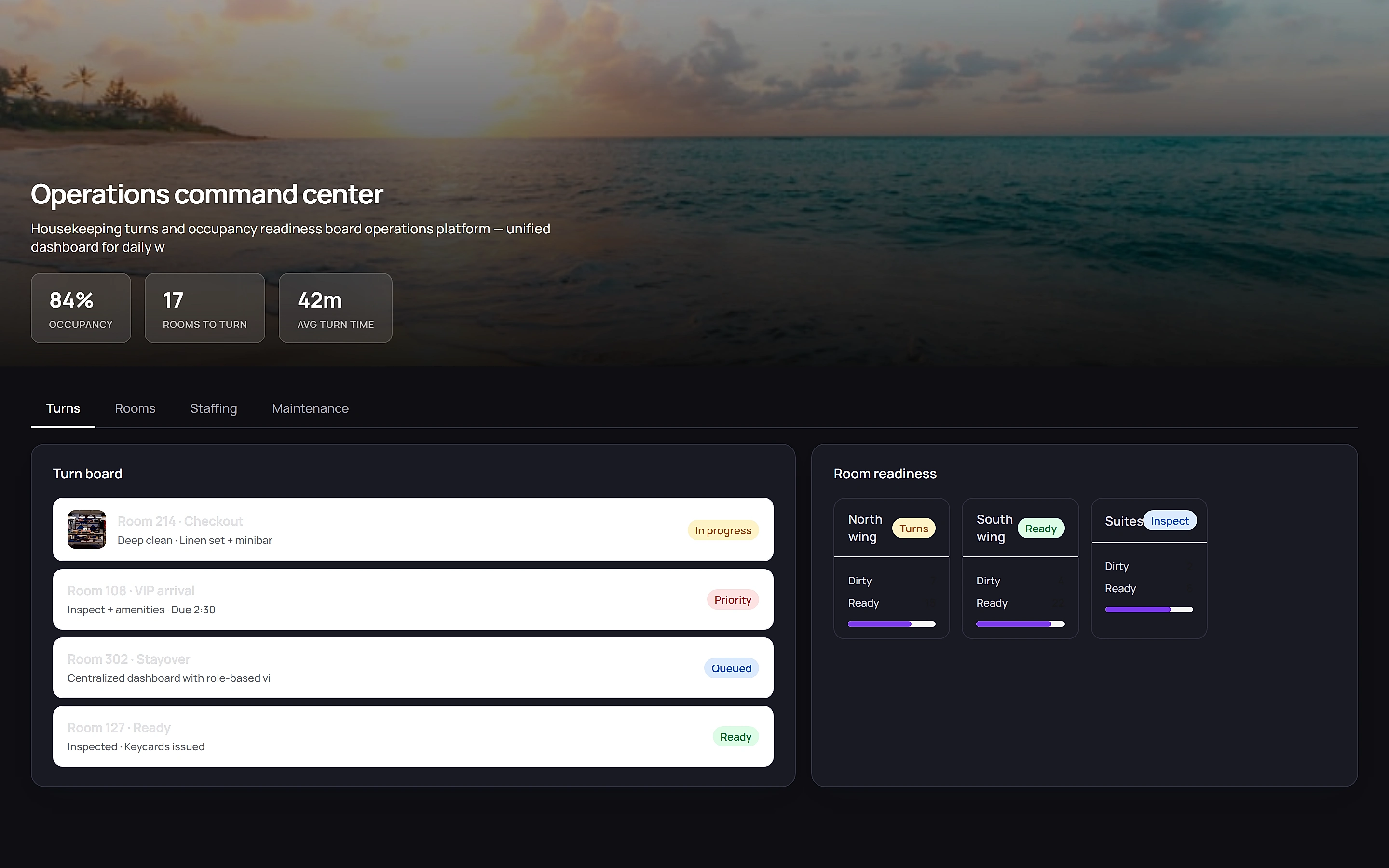Open the Room 108 · VIP arrival row
Image resolution: width=1389 pixels, height=868 pixels.
point(413,599)
